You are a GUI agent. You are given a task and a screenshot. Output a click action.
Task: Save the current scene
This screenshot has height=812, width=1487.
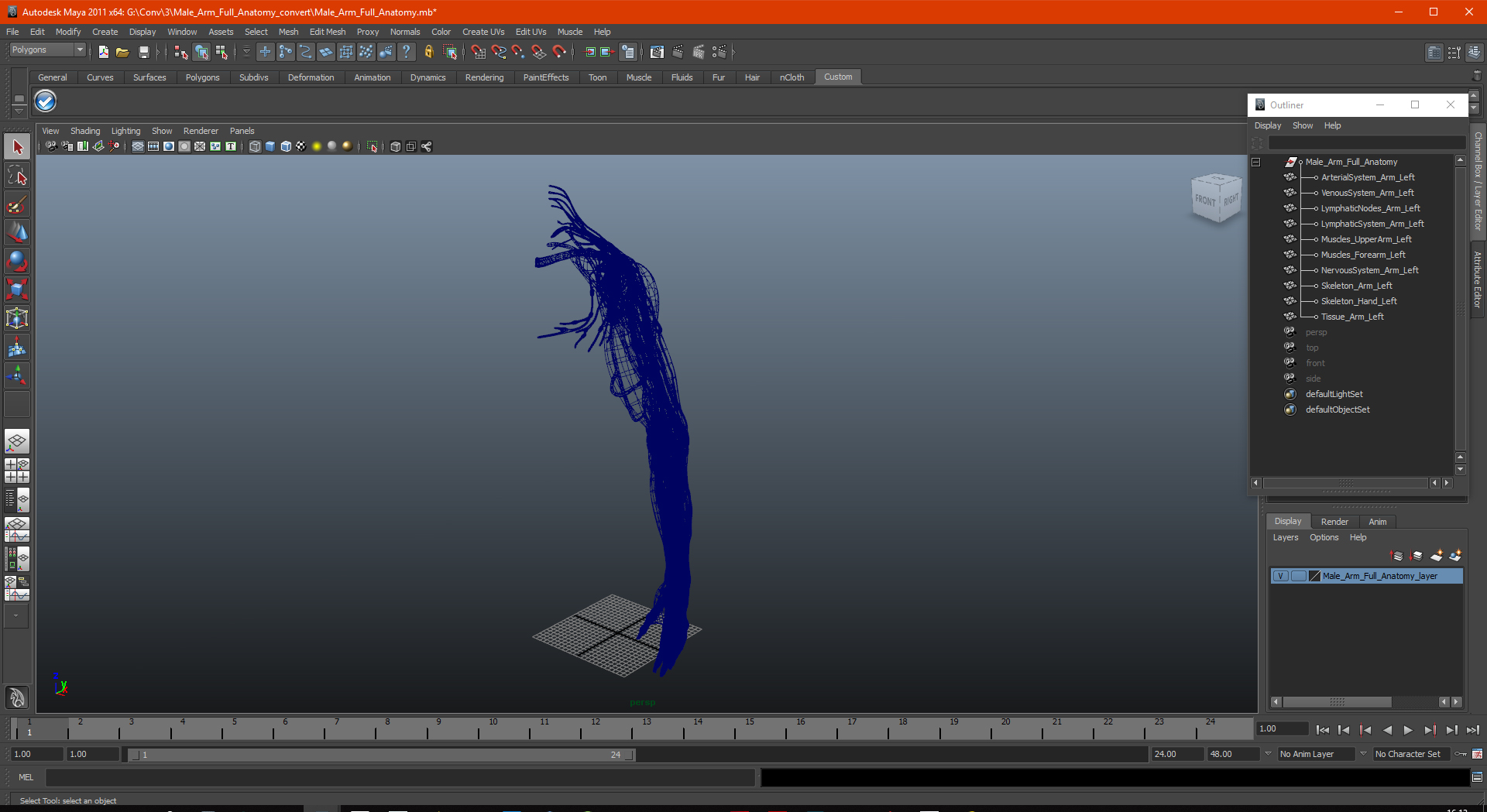click(x=143, y=52)
